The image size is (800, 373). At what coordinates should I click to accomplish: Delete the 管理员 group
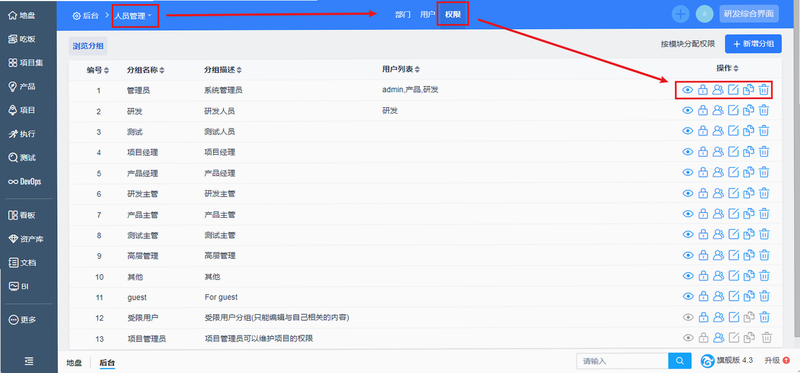764,90
